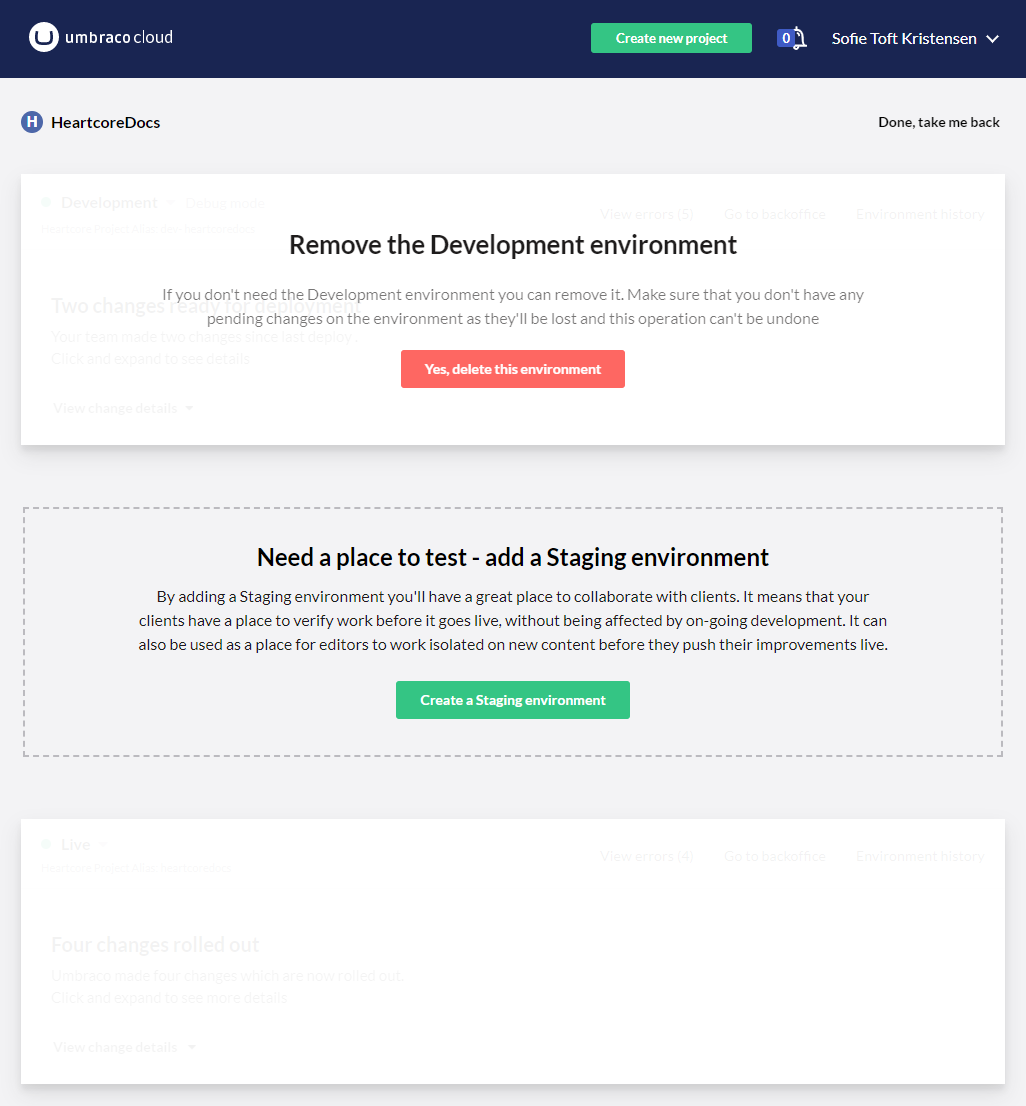Confirm with Yes, delete this environment

click(513, 369)
